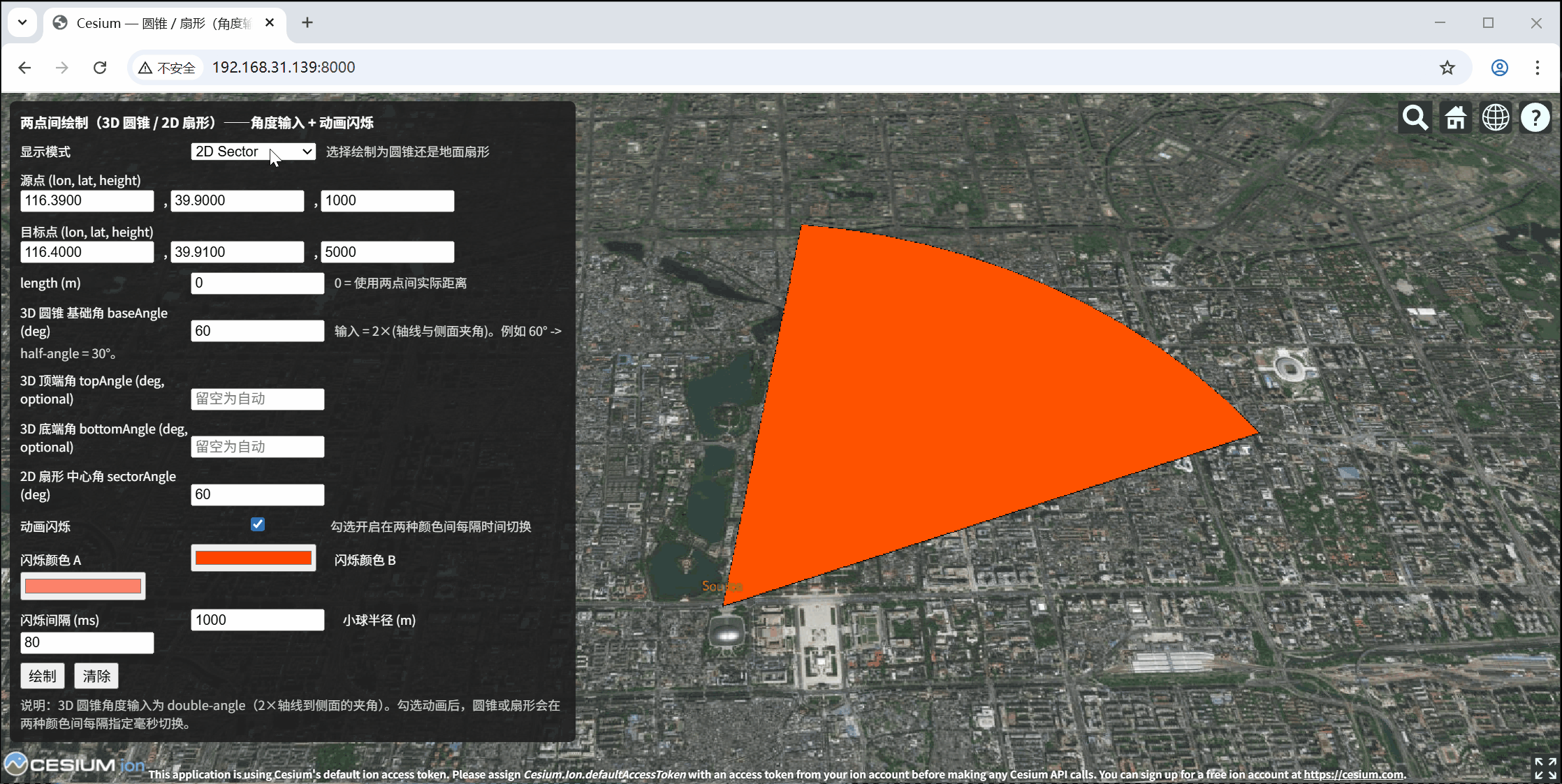Bookmark this page with the star icon

pos(1447,68)
